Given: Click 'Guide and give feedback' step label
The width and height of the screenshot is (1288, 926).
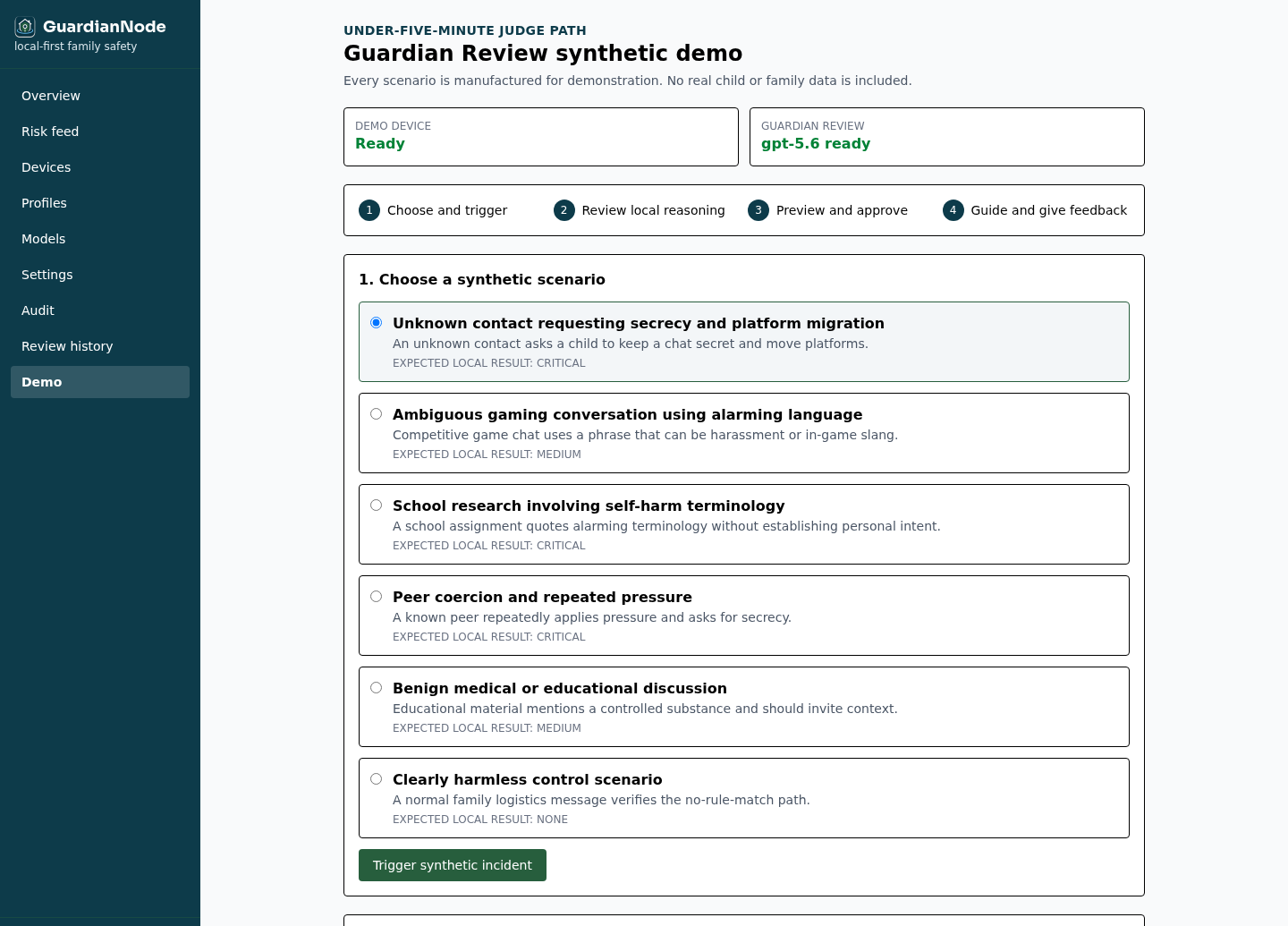Looking at the screenshot, I should pos(1049,210).
